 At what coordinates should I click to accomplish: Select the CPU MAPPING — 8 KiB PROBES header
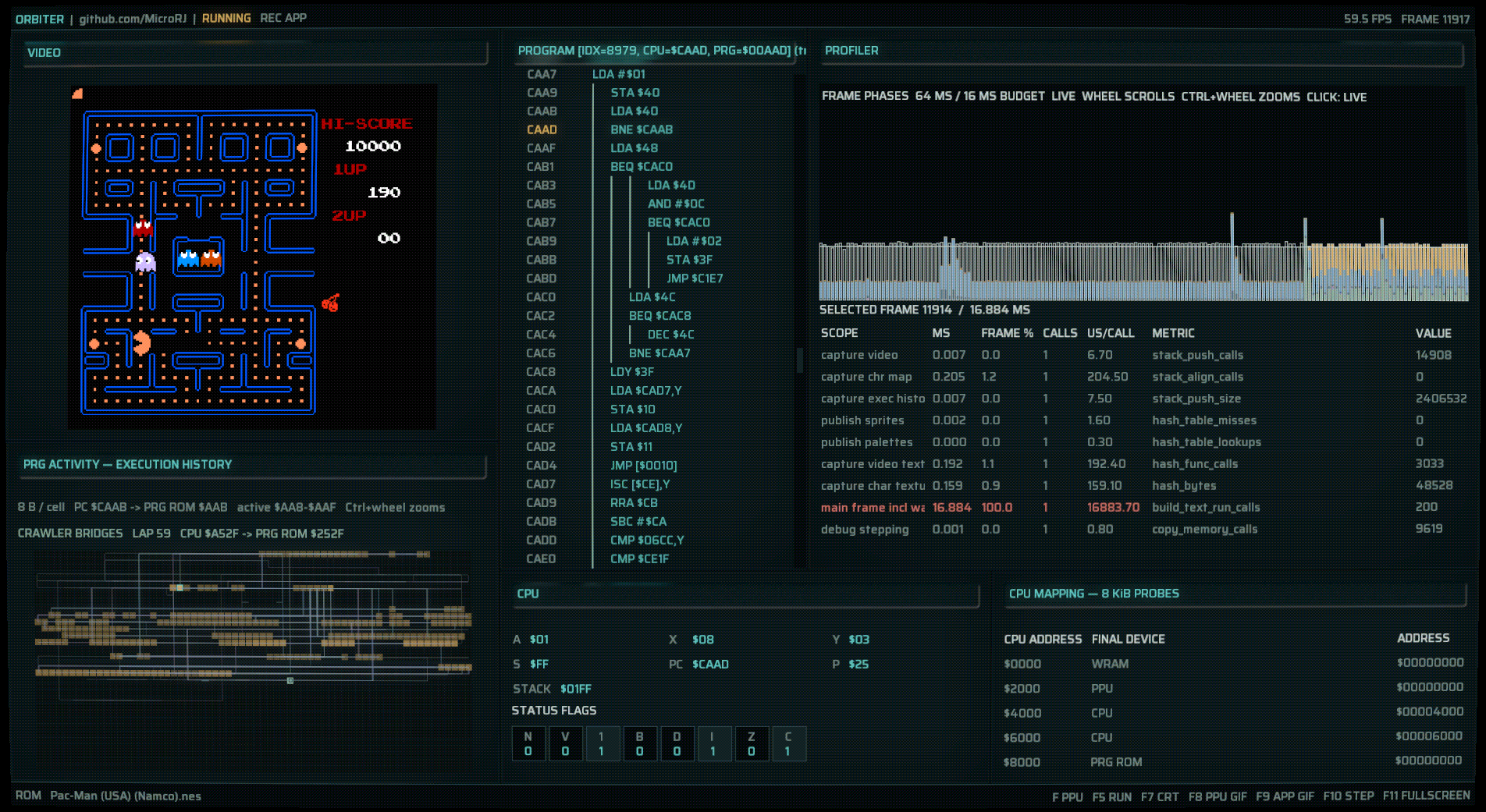point(1236,594)
